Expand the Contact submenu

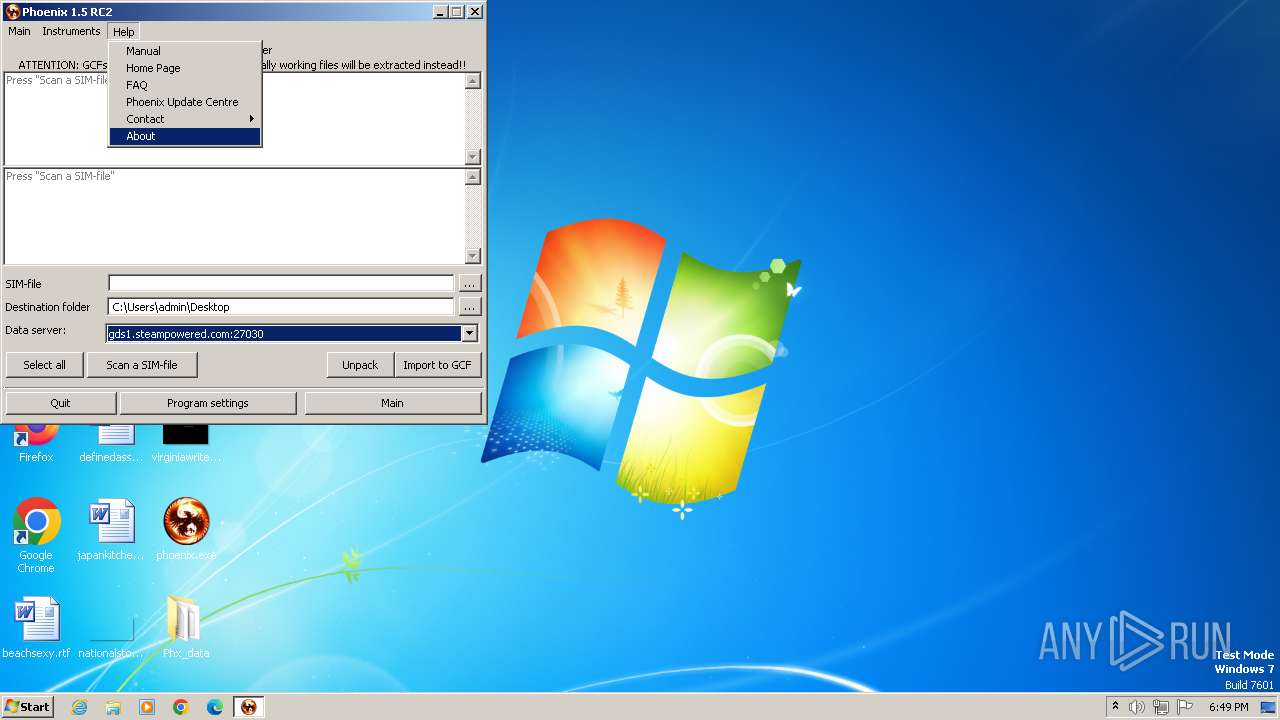pyautogui.click(x=185, y=119)
